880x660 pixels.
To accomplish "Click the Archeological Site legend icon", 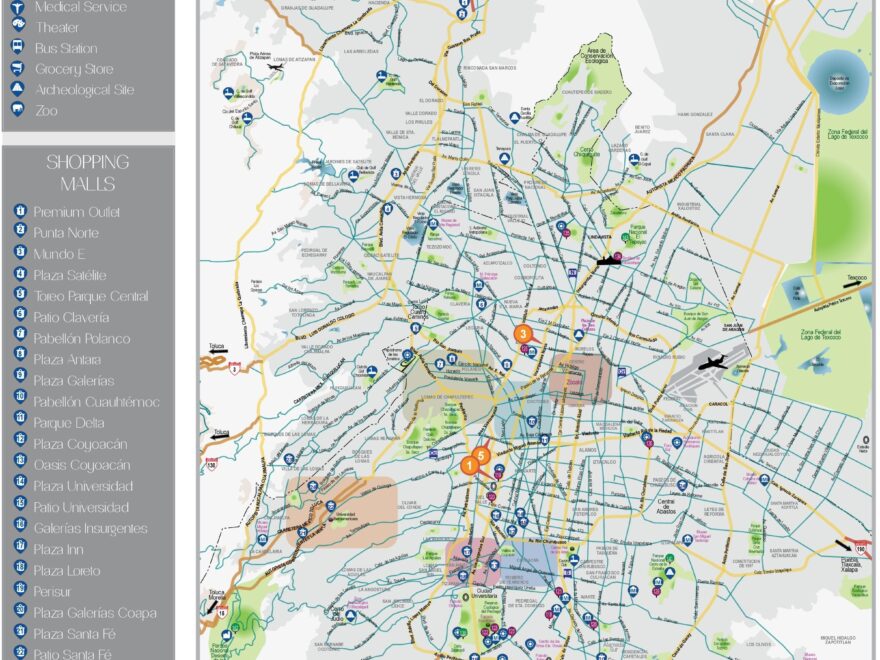I will (17, 90).
